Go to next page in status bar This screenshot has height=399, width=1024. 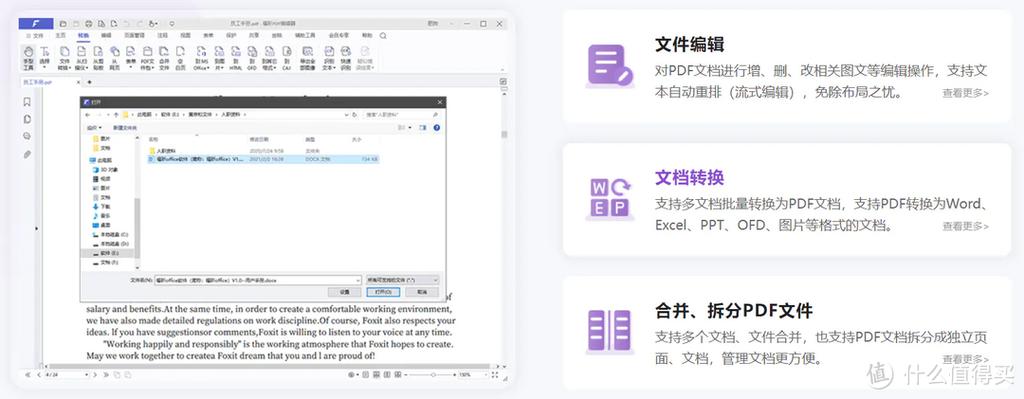click(95, 375)
